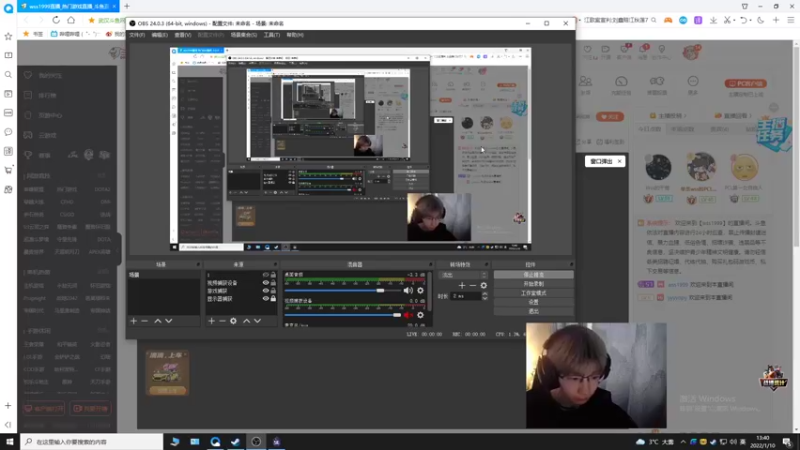Add a scene transition with plus icon
Screen dimensions: 800x450
pos(462,286)
